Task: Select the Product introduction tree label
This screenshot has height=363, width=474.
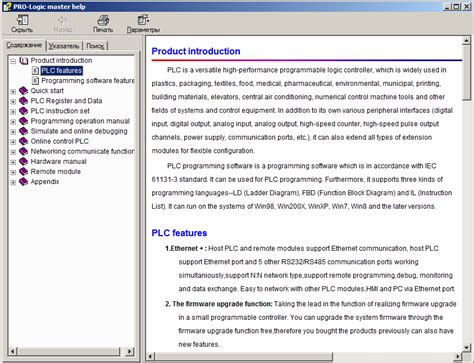Action: 61,60
